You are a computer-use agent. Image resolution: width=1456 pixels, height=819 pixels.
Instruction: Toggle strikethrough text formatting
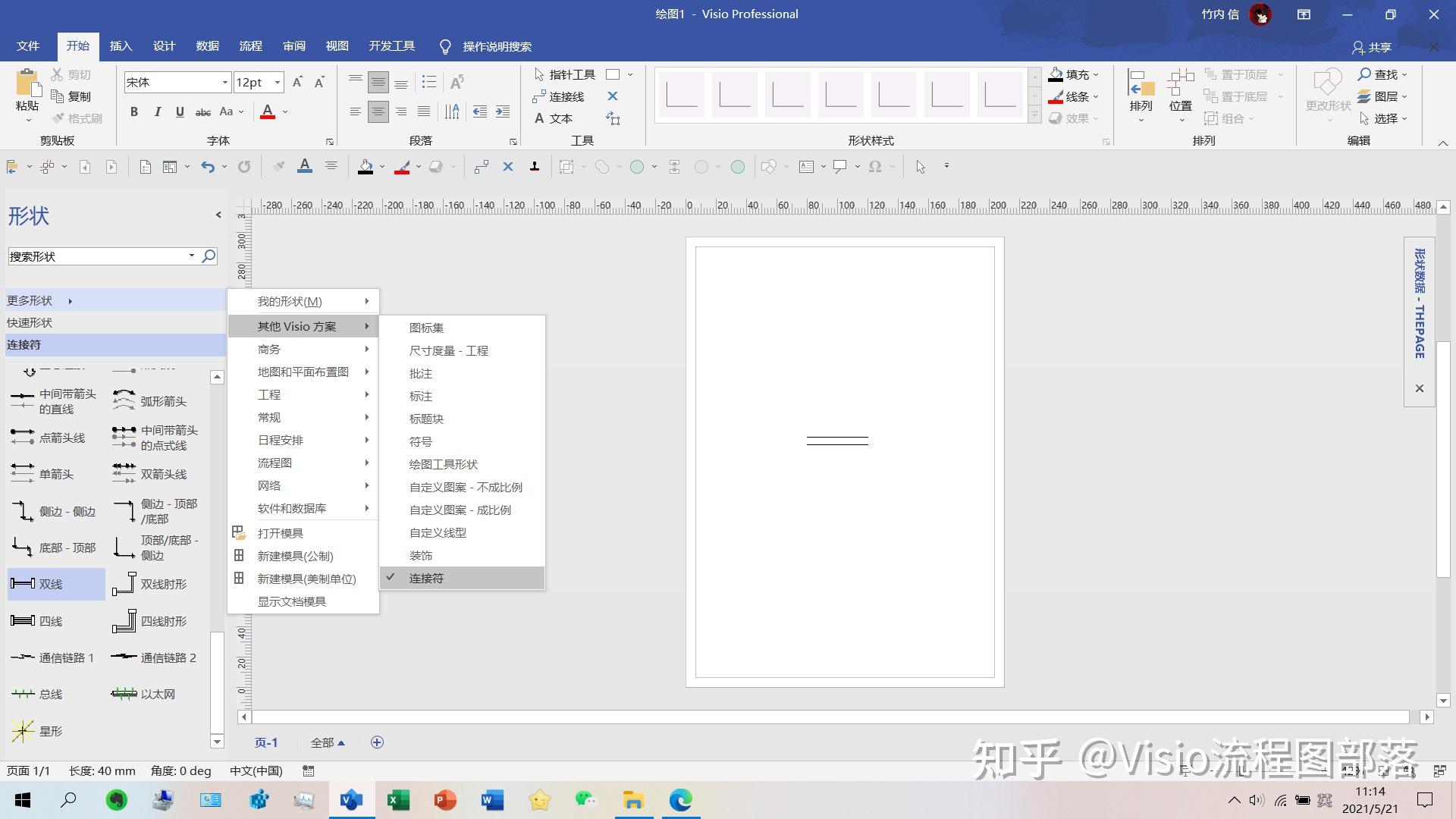pyautogui.click(x=202, y=111)
